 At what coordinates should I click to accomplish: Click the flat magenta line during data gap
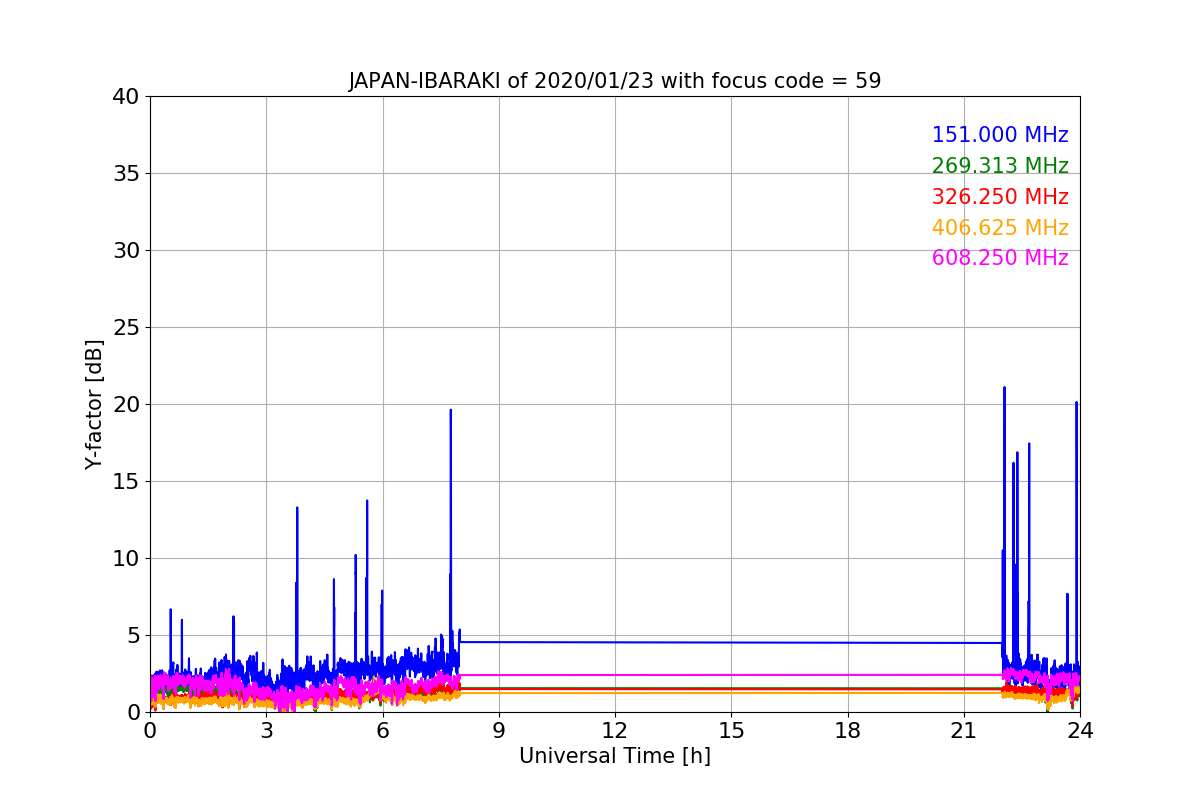click(x=730, y=675)
